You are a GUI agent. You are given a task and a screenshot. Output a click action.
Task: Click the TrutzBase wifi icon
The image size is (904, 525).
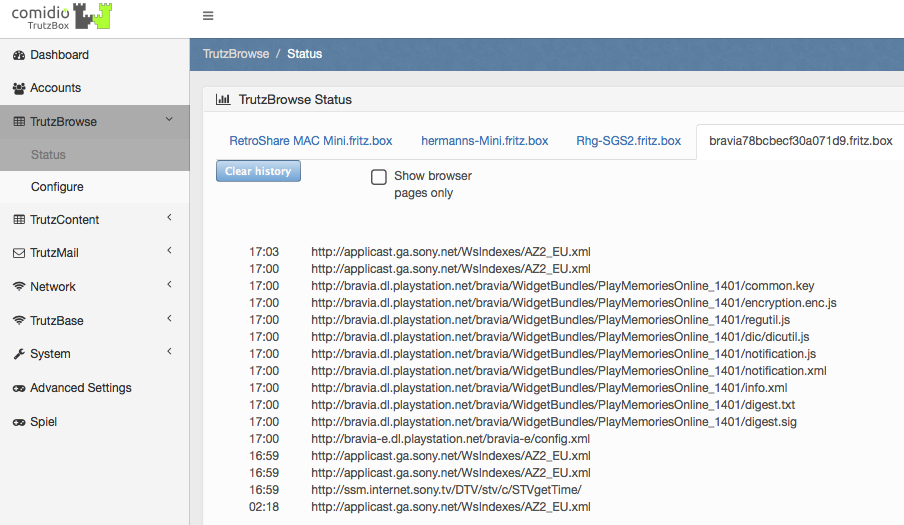click(19, 320)
